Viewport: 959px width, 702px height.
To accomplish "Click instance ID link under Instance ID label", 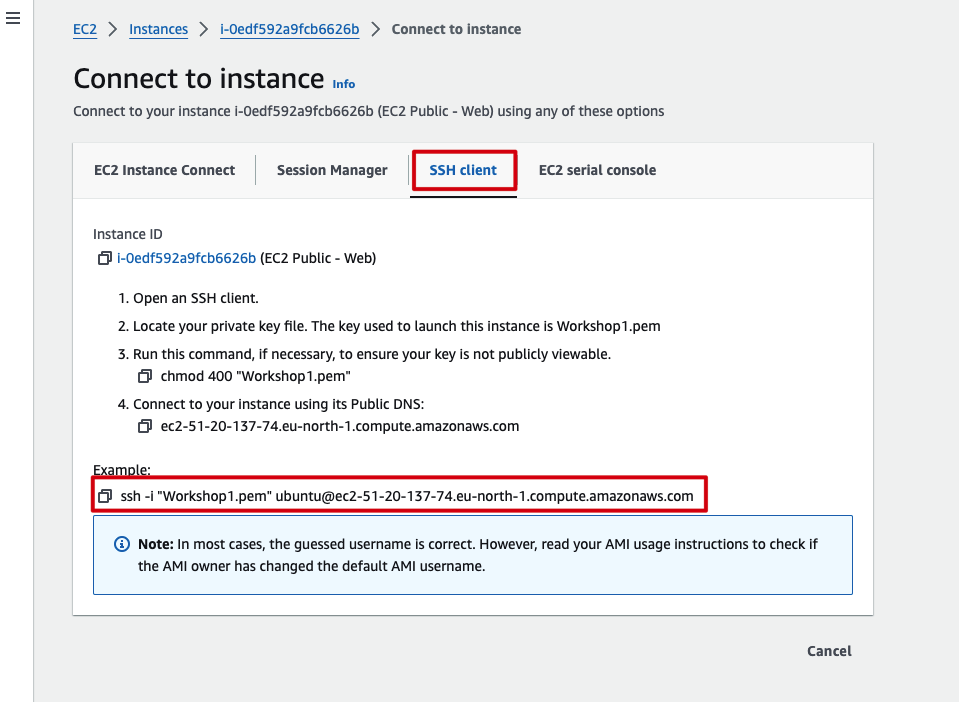I will 187,258.
